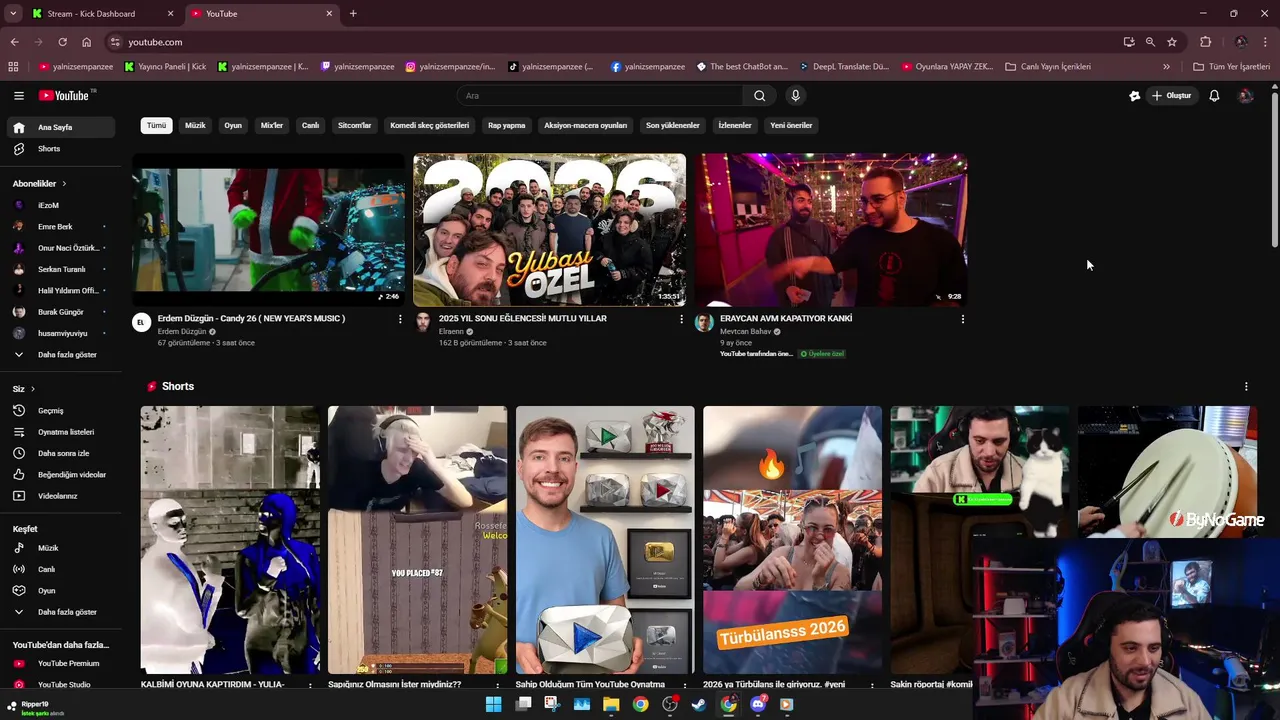Open Tüm Yer İşaretleri bookmarks folder

click(x=1232, y=67)
